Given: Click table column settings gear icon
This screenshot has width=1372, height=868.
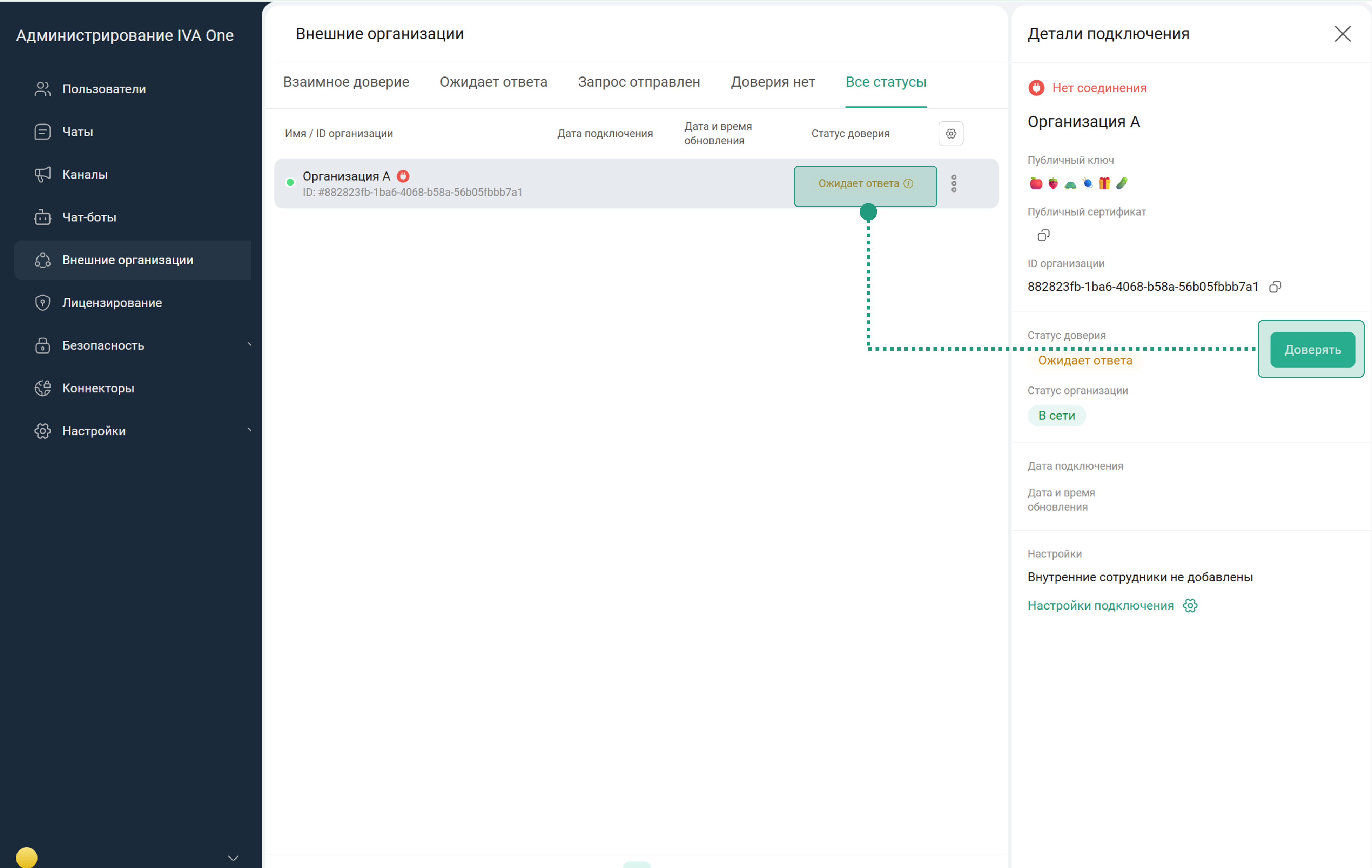Looking at the screenshot, I should 950,133.
